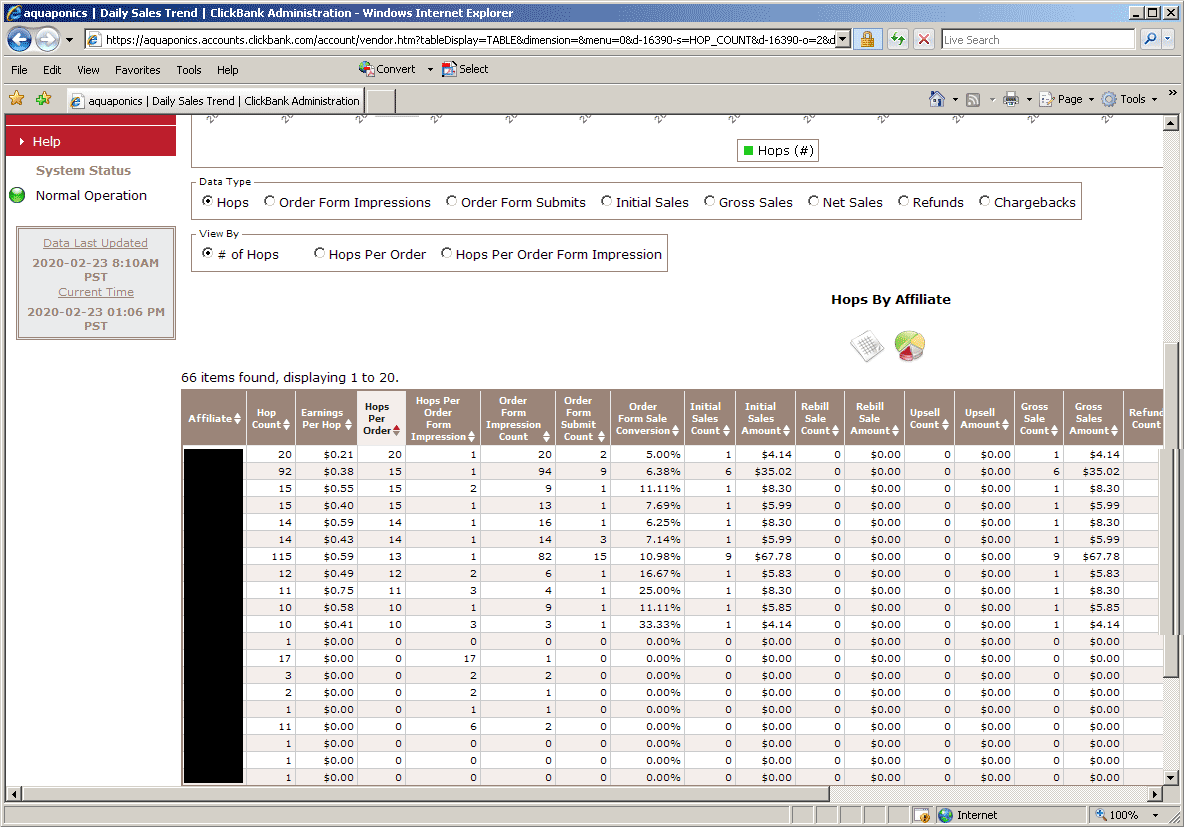Click the Print icon in command bar
Screen dimensions: 1184x827
1011,99
